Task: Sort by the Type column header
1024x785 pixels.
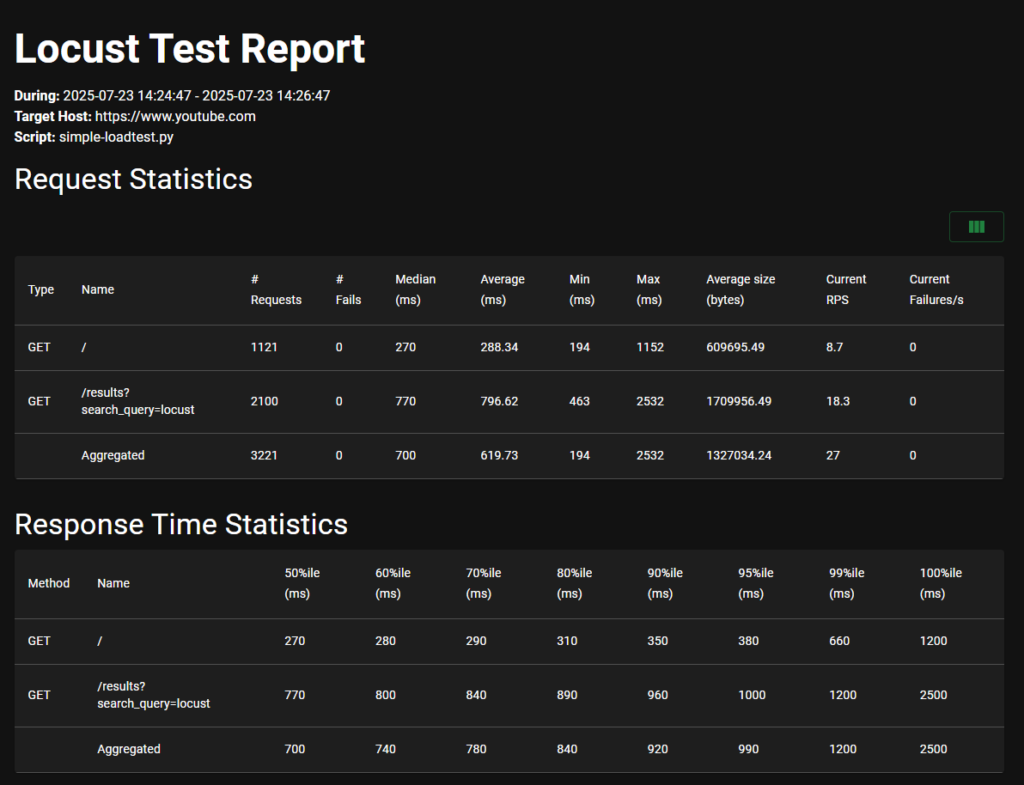Action: [x=41, y=290]
